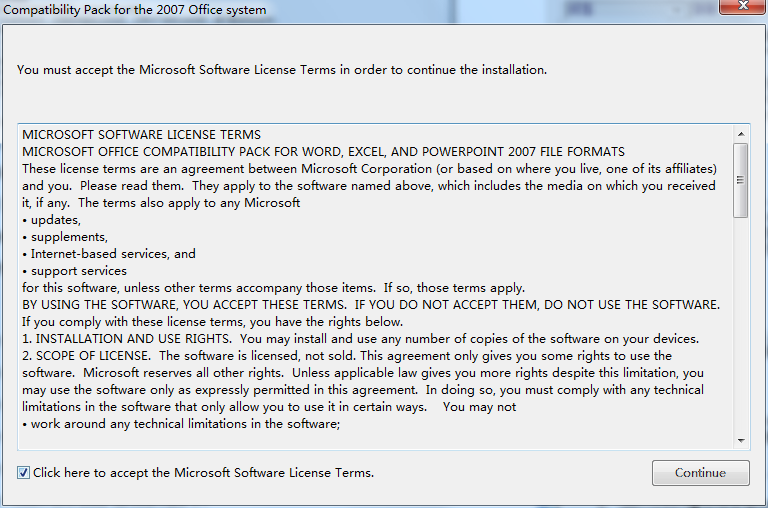This screenshot has width=768, height=508.
Task: Click the license scrollbar up arrow
Action: click(741, 133)
